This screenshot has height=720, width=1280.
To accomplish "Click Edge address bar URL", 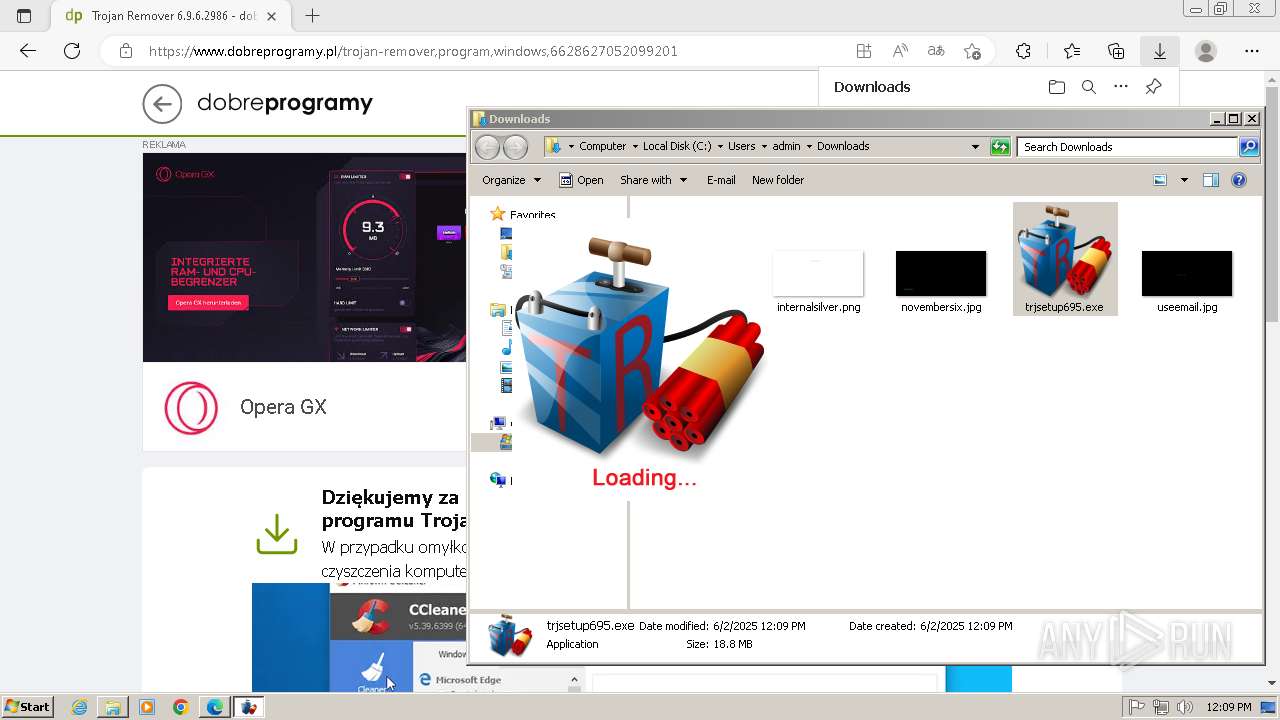I will tap(413, 51).
